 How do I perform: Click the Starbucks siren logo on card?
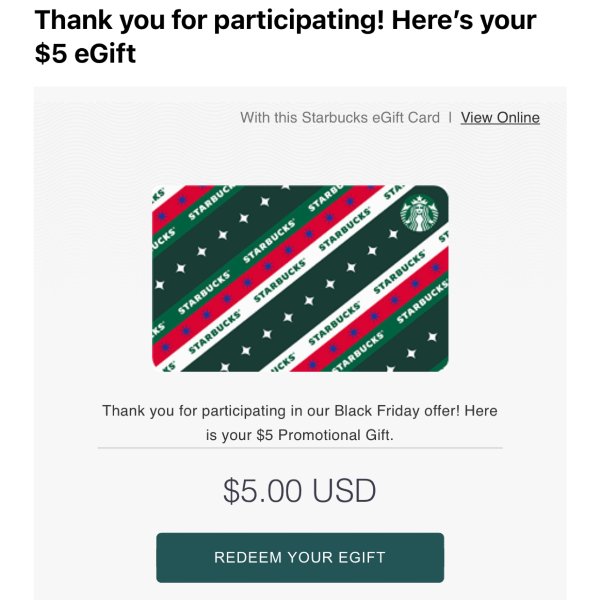pos(419,214)
